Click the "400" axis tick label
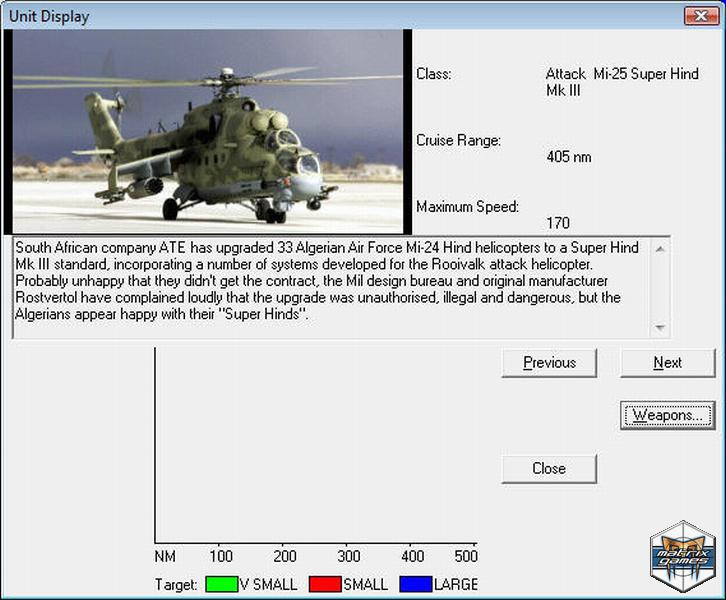 pyautogui.click(x=413, y=556)
